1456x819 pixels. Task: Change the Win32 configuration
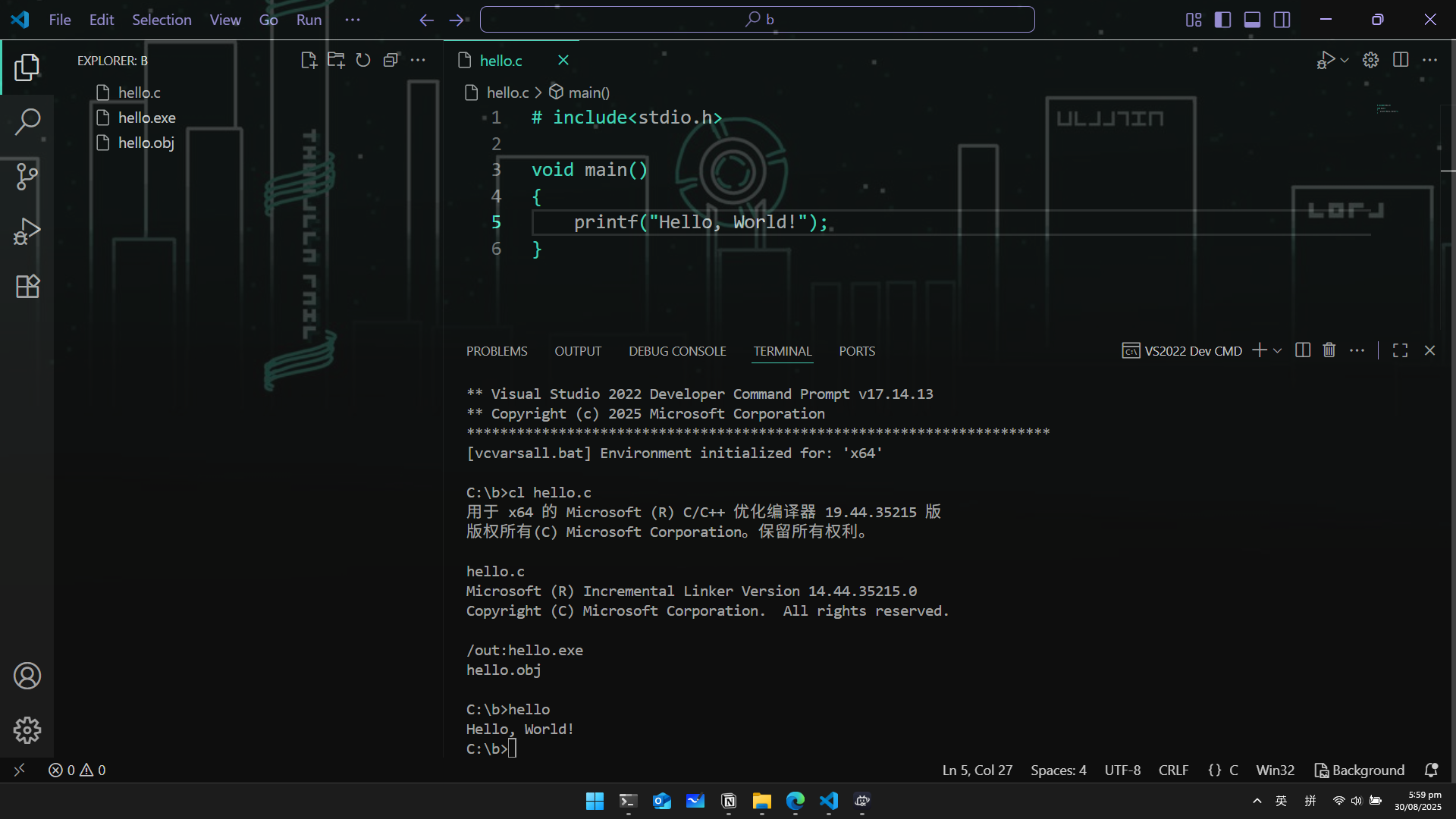tap(1275, 770)
